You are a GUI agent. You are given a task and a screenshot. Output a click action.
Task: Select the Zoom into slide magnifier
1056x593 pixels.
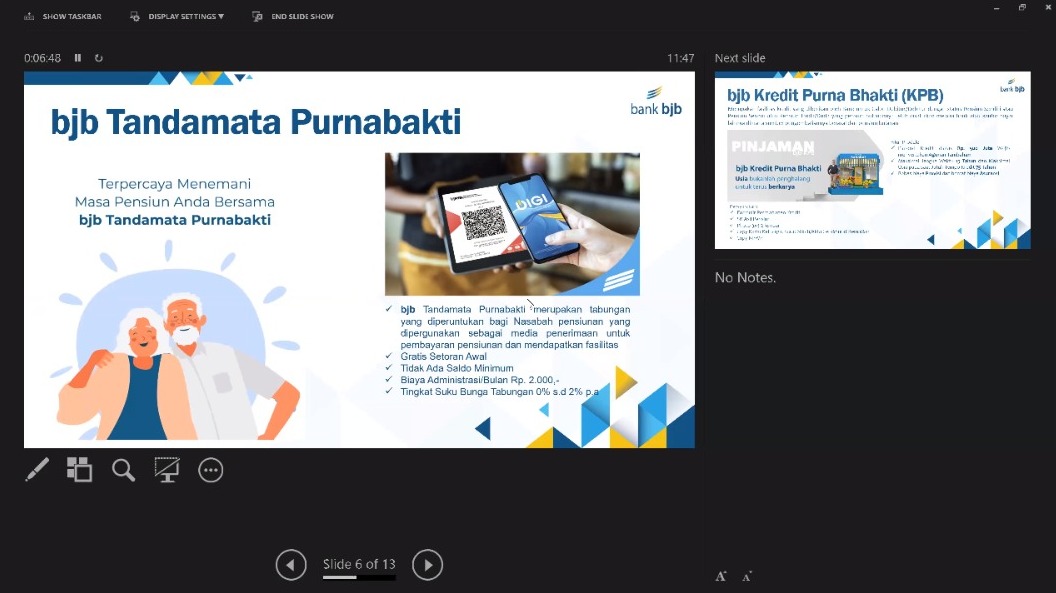click(x=123, y=470)
